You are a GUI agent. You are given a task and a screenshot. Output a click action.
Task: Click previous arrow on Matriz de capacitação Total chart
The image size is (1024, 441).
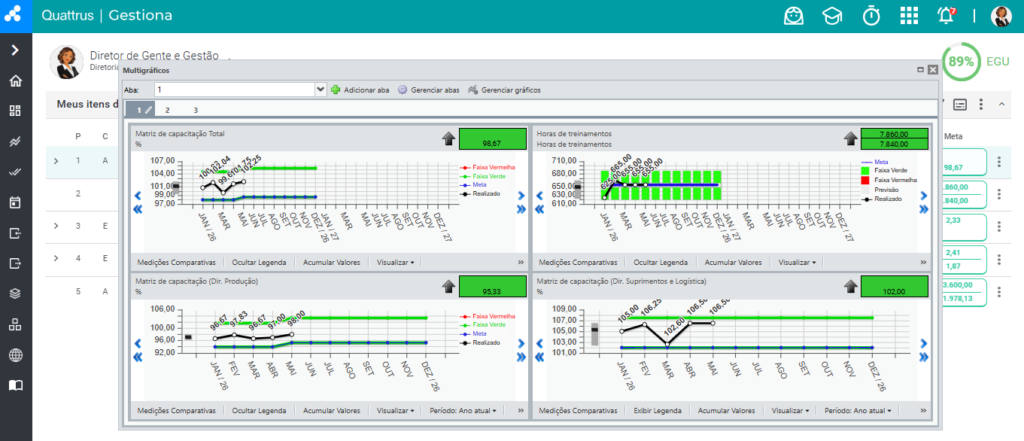click(138, 195)
